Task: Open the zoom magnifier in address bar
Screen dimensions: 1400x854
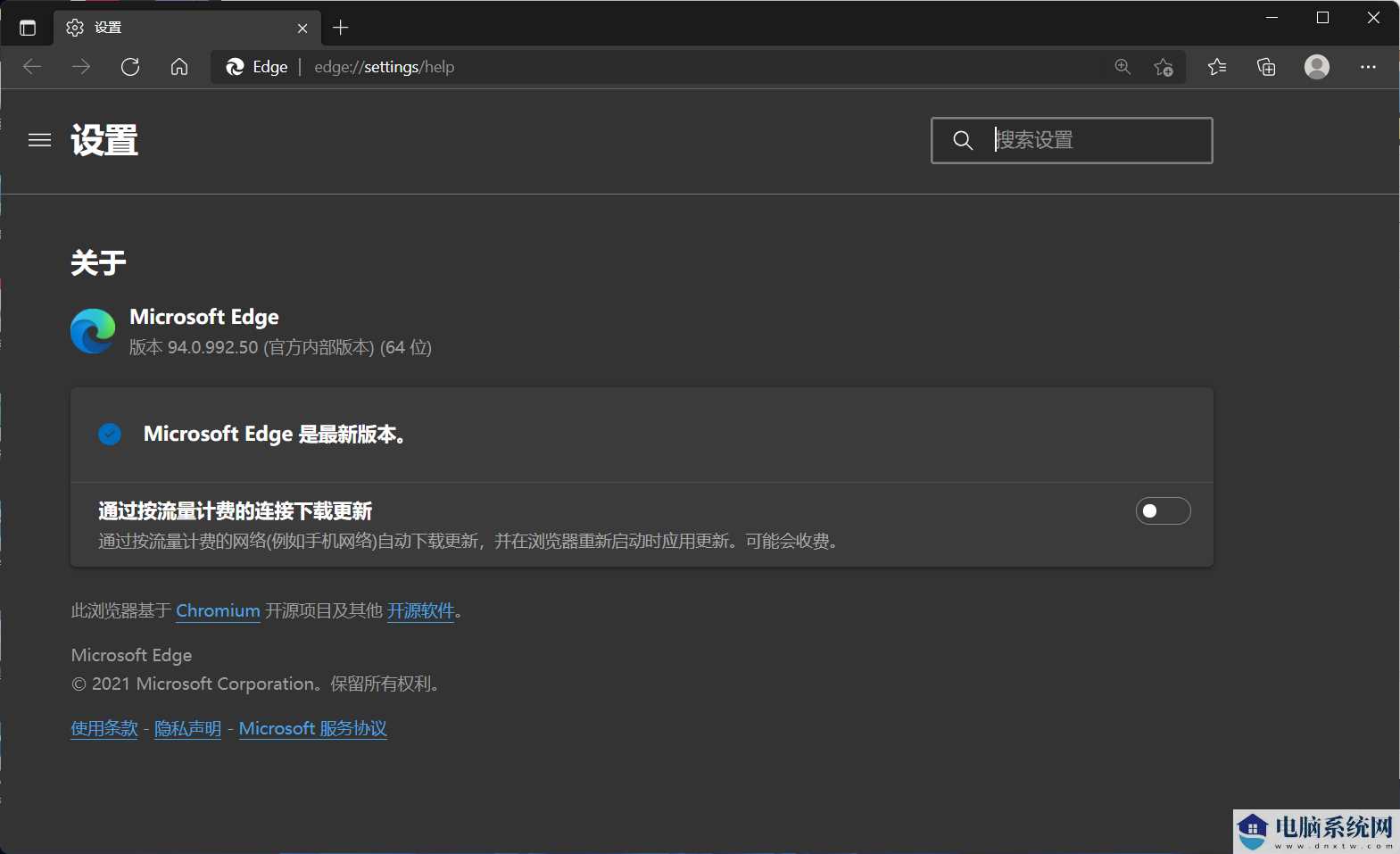Action: [x=1122, y=67]
